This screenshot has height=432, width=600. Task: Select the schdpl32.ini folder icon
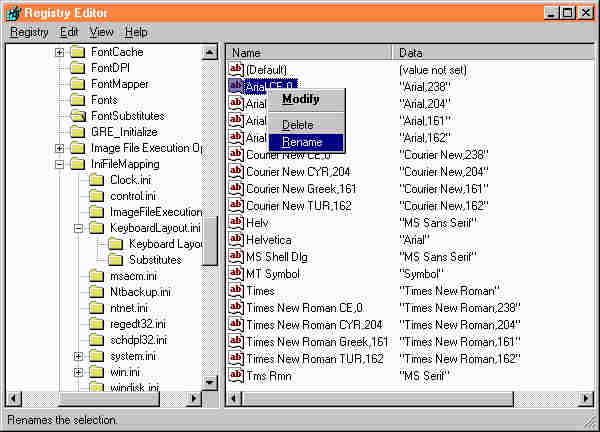pos(96,341)
